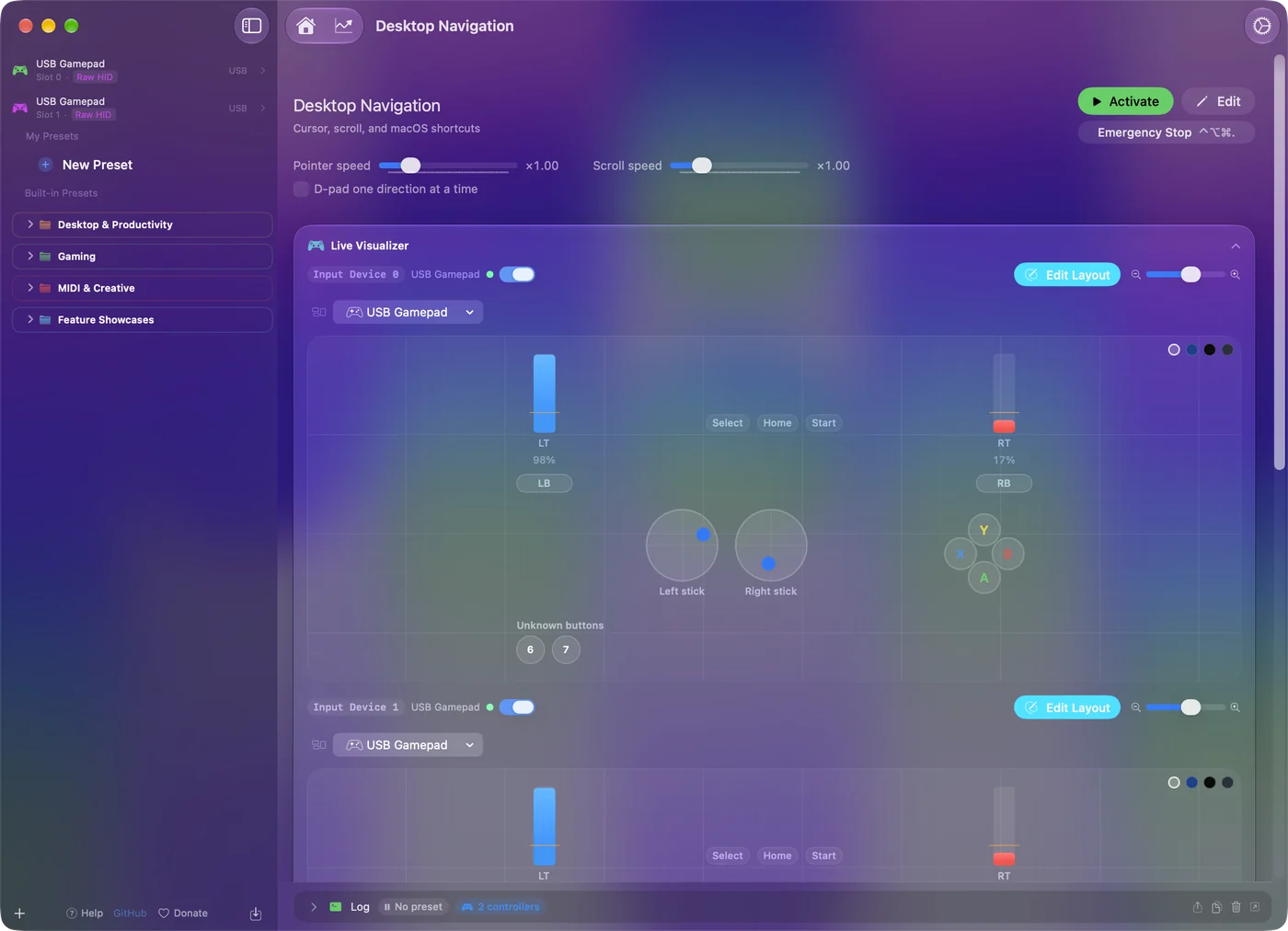Click the trash icon in log bar

1236,907
